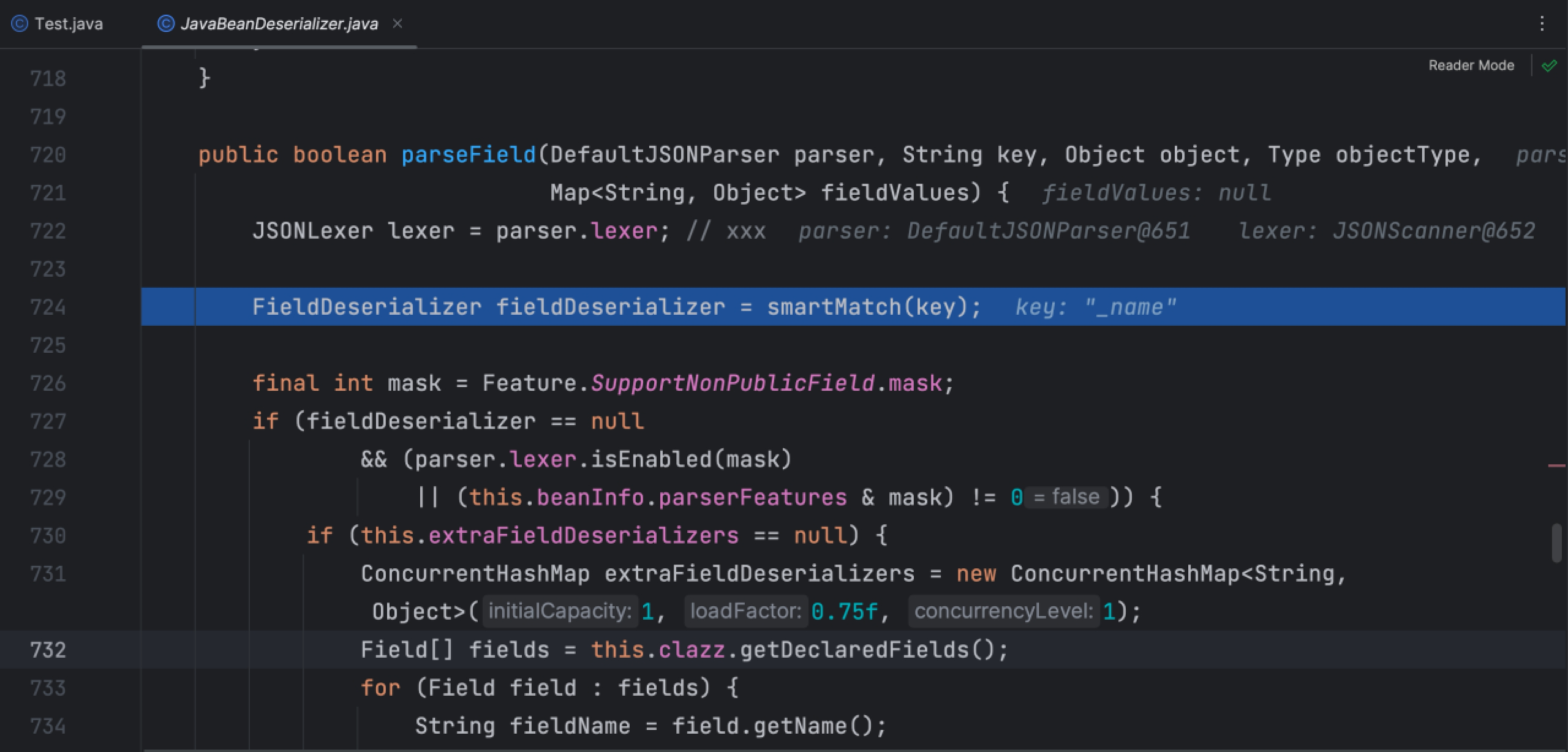Viewport: 1568px width, 752px height.
Task: Click the beanInfo field on line 729
Action: 590,497
